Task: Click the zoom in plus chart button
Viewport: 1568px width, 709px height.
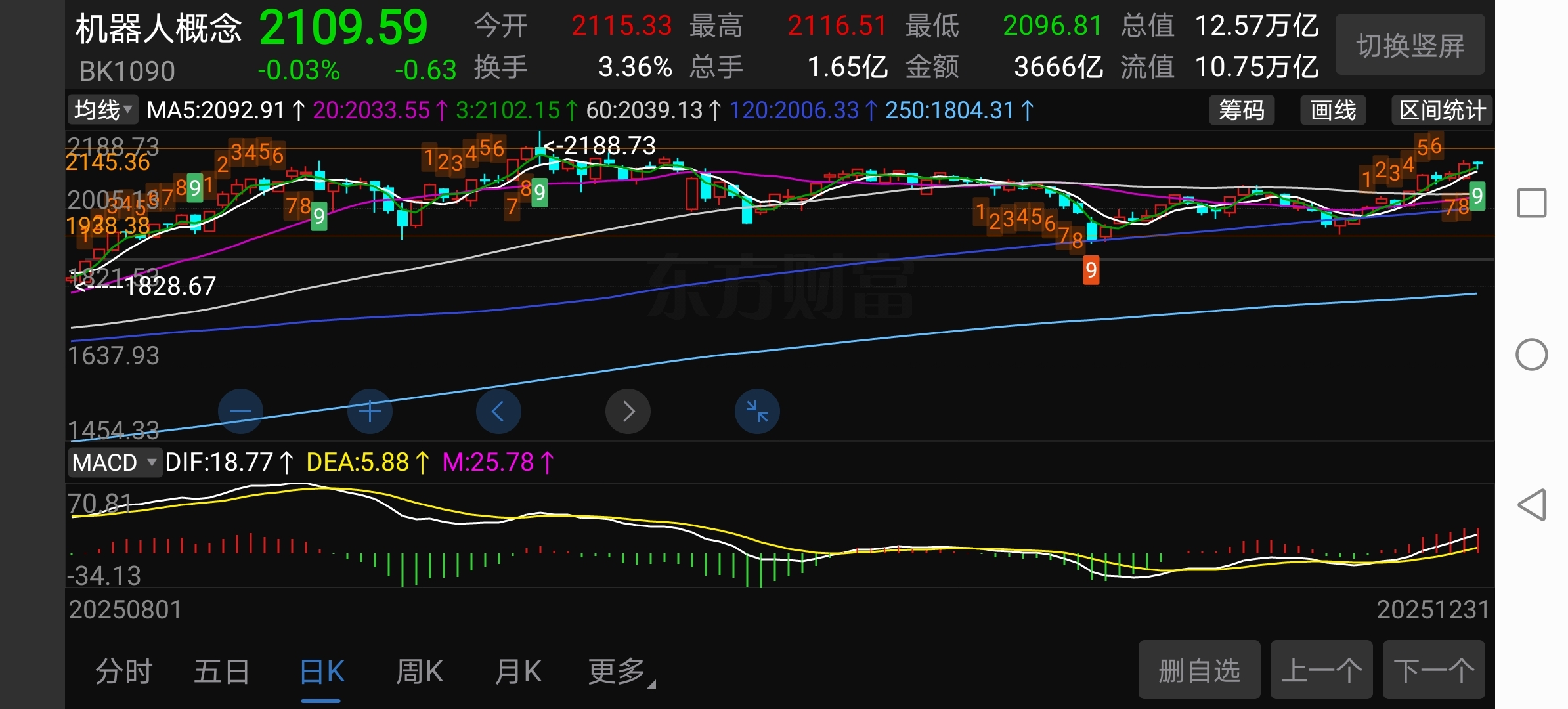Action: [370, 412]
